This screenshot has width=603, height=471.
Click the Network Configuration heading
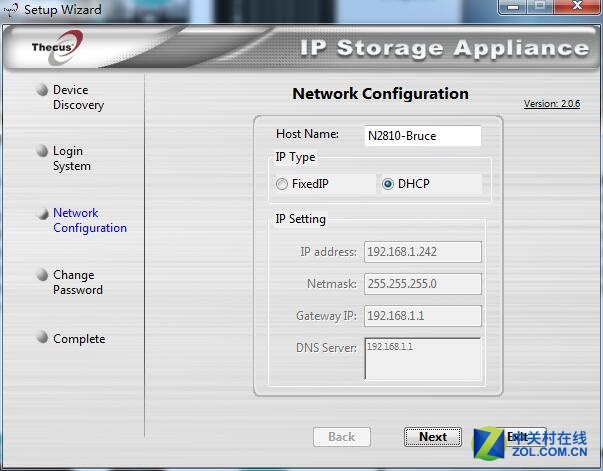(x=380, y=93)
